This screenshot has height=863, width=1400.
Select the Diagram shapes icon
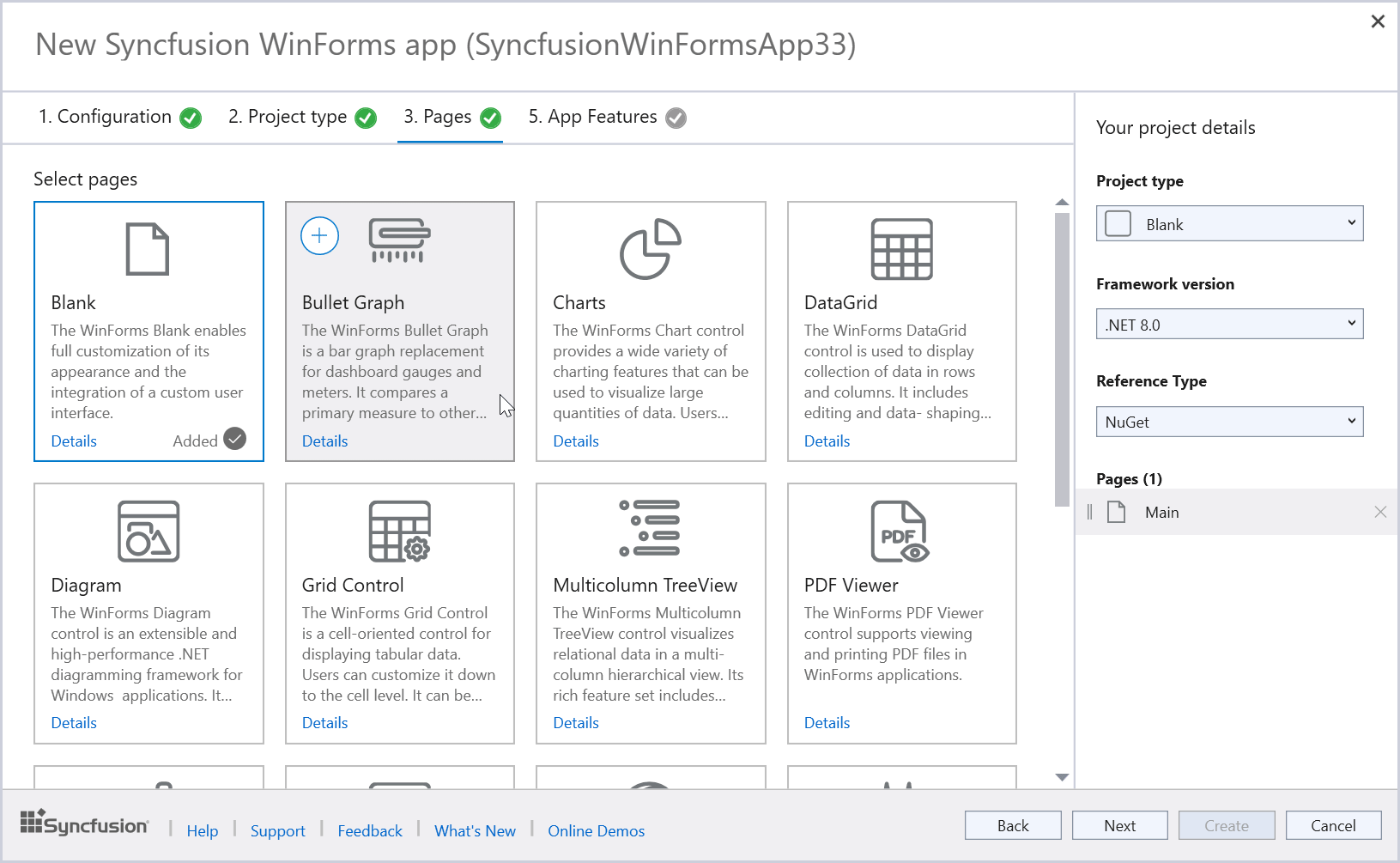148,532
